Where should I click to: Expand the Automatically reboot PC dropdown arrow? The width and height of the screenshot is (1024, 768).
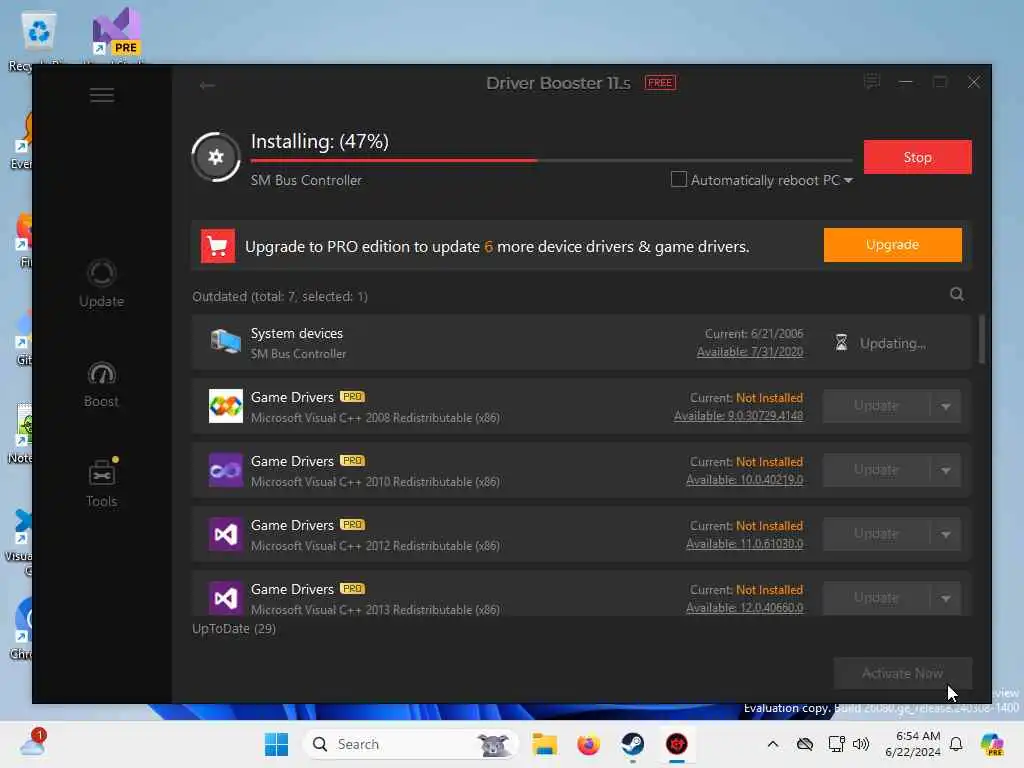click(848, 180)
